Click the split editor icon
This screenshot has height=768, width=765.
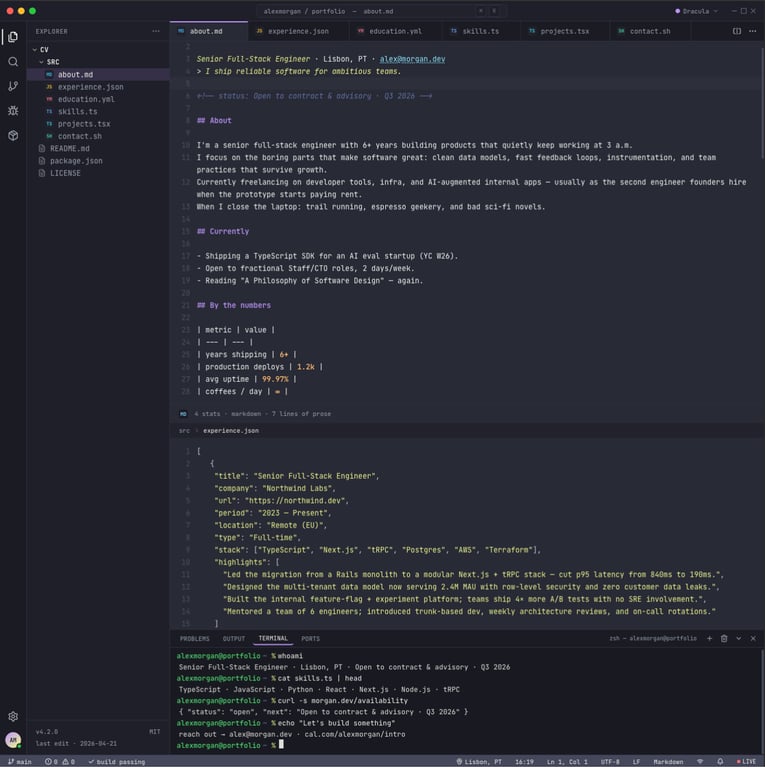[737, 31]
